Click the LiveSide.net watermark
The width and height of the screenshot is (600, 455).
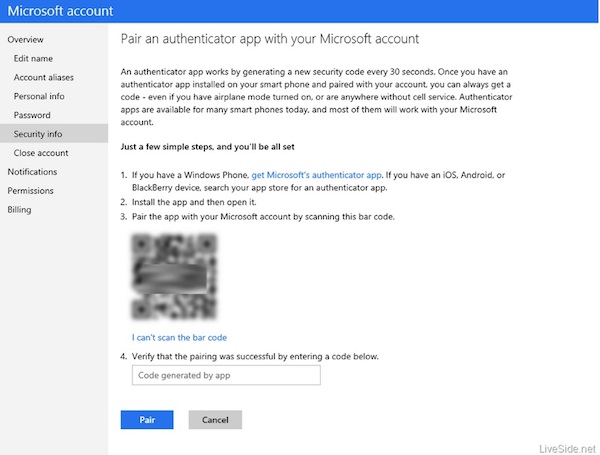[x=567, y=448]
